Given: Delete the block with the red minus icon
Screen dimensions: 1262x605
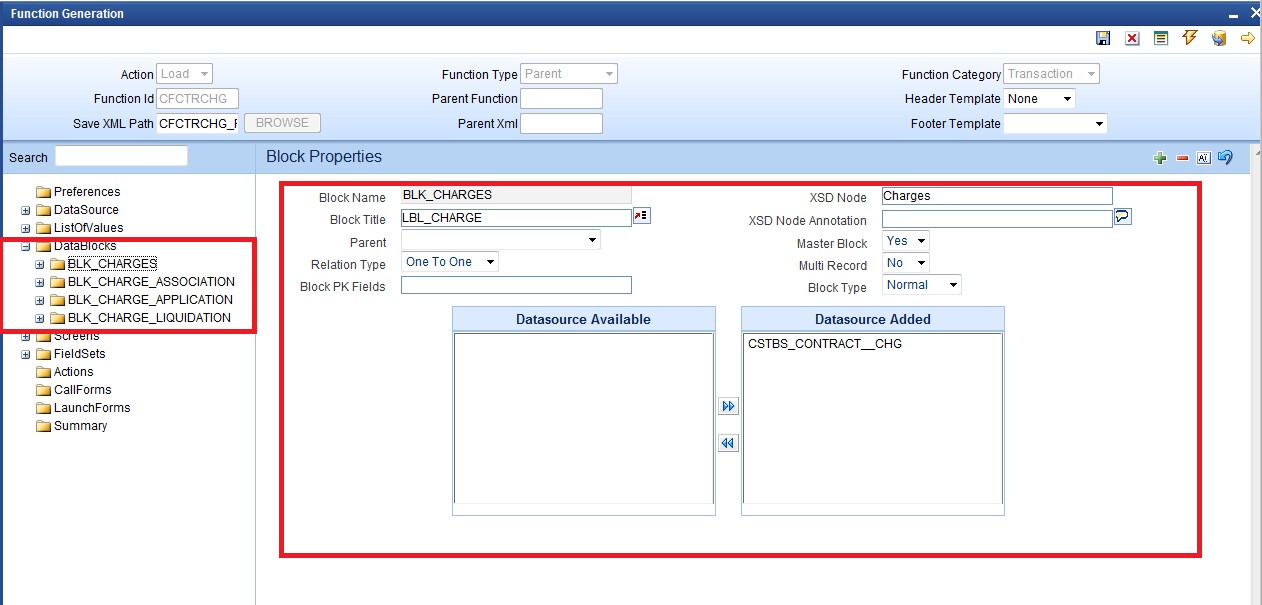Looking at the screenshot, I should pos(1182,158).
